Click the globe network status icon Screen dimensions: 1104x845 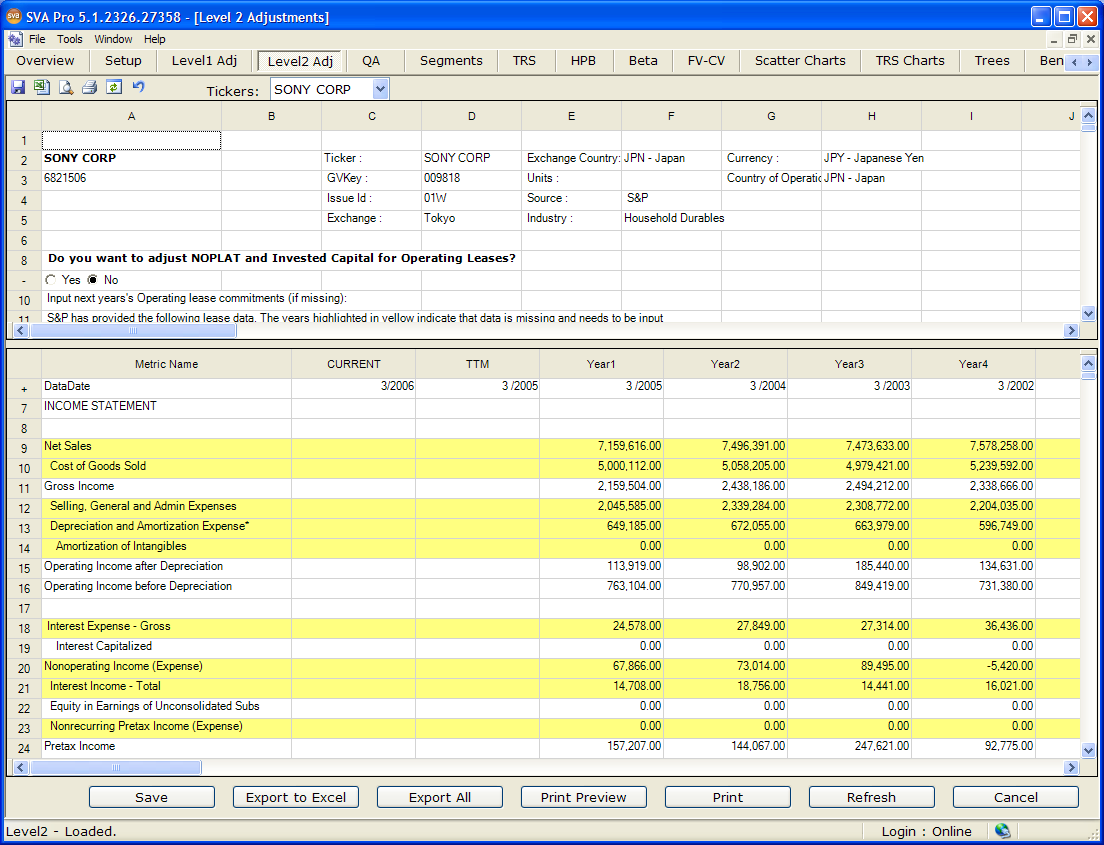click(1002, 831)
